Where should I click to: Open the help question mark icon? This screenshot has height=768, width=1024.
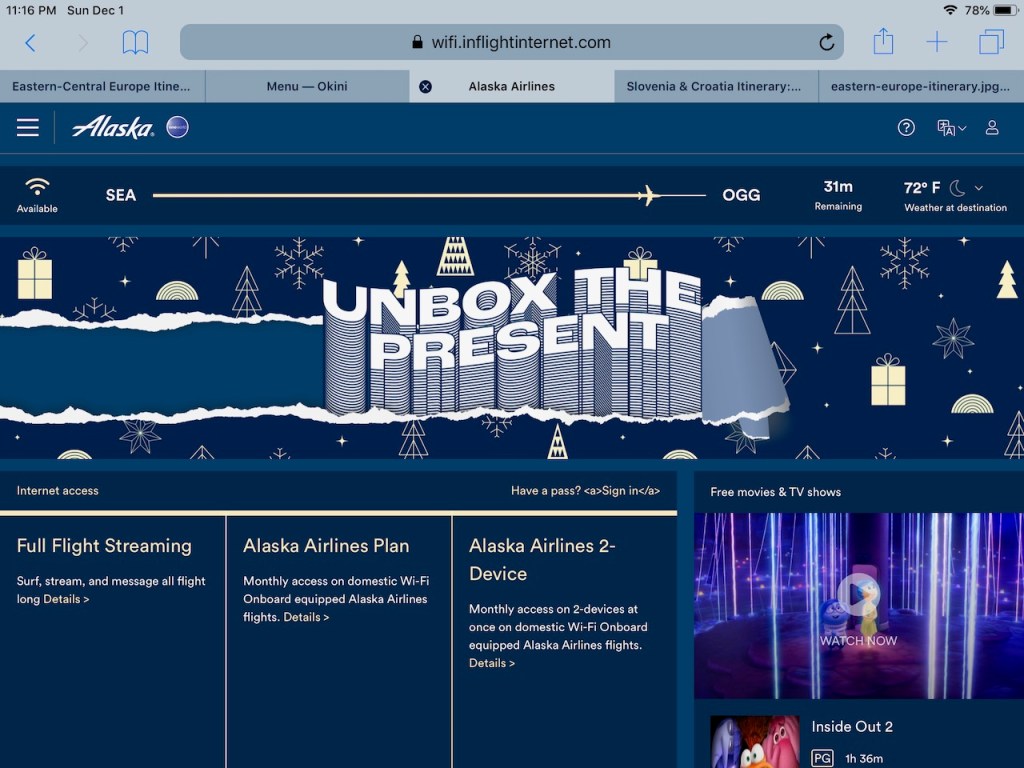906,127
